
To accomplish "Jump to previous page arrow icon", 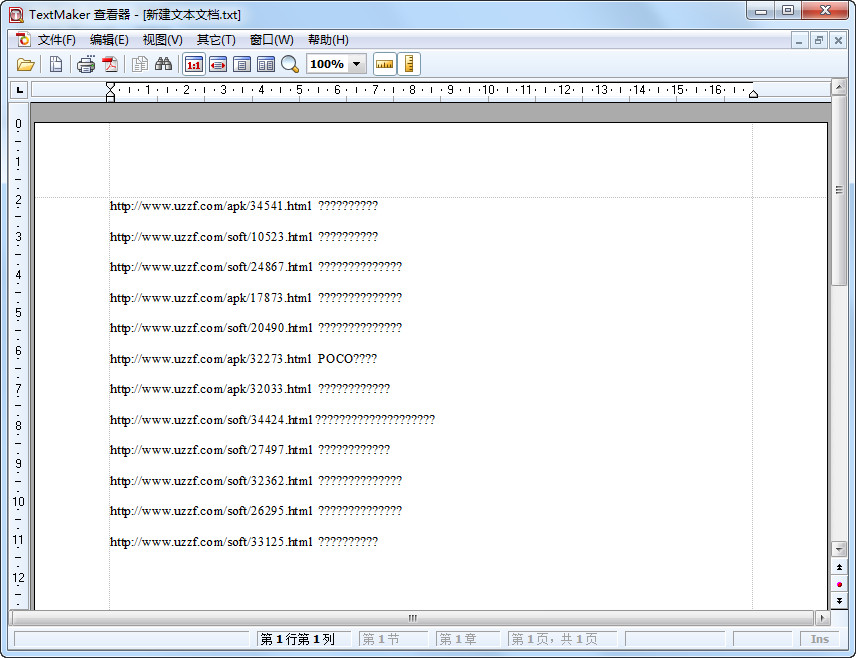I will click(x=839, y=567).
